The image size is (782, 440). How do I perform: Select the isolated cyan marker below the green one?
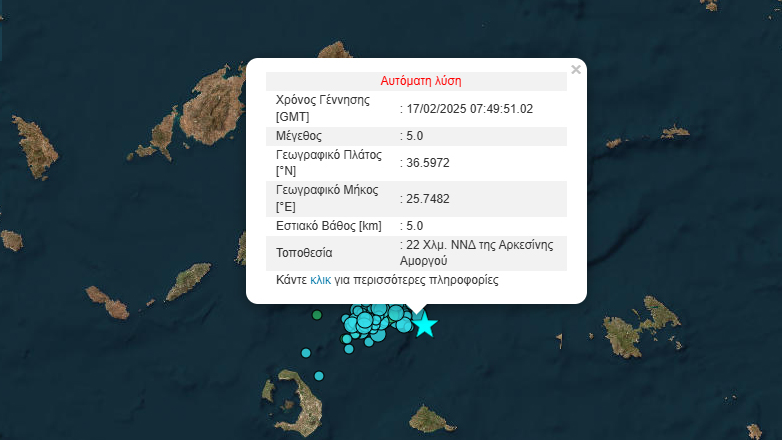(x=306, y=352)
